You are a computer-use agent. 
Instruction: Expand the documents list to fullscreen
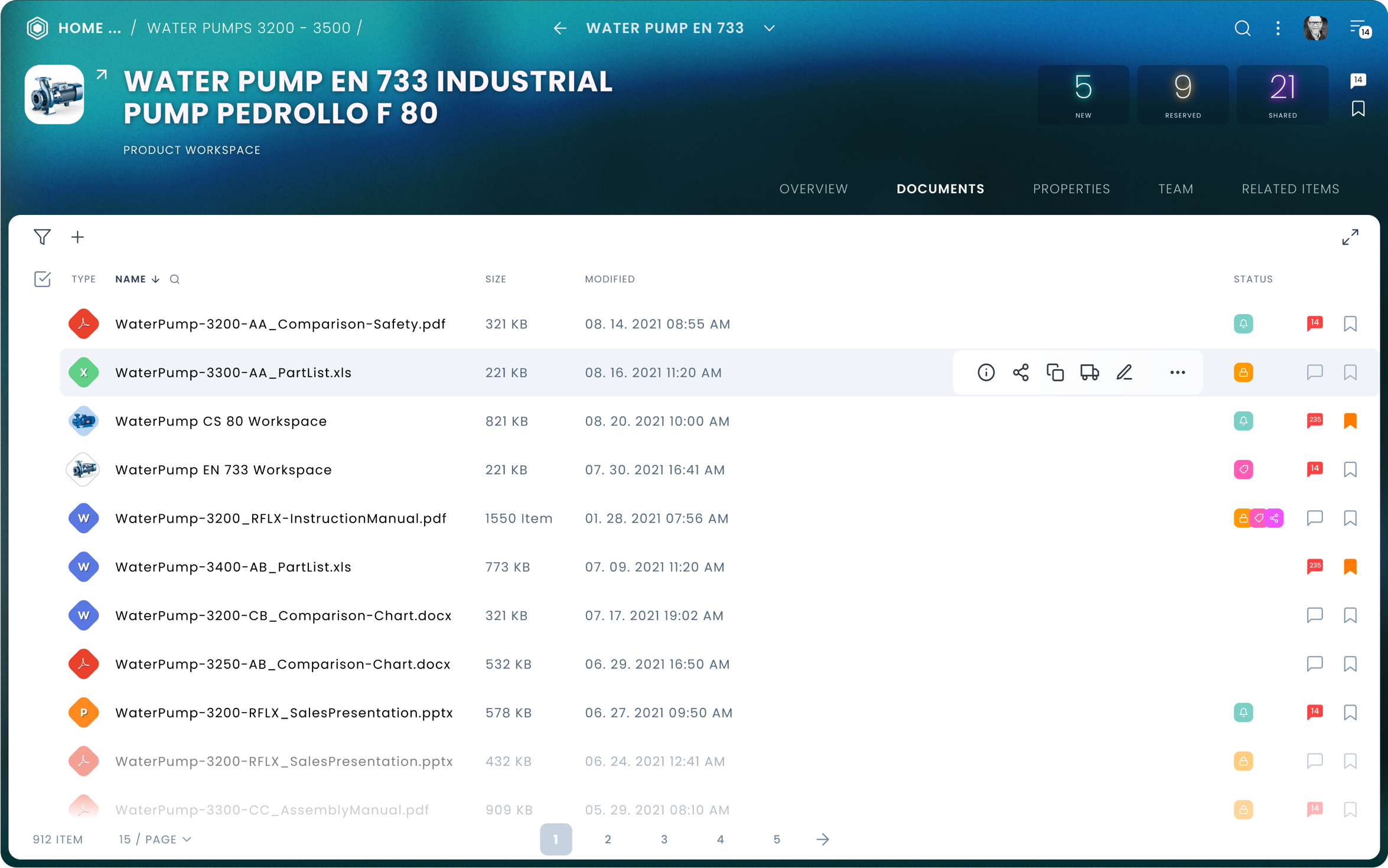[x=1350, y=237]
